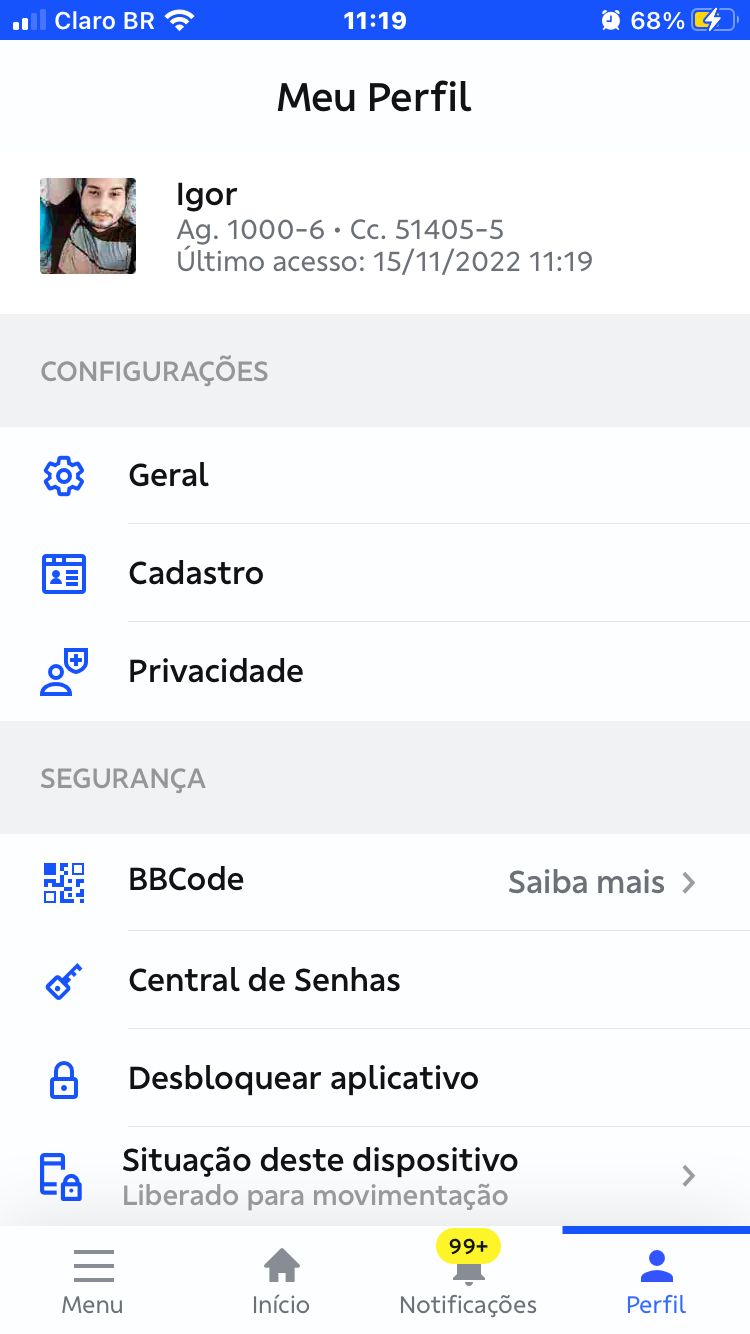
Task: Open the Cadastro settings entry
Action: click(x=196, y=574)
